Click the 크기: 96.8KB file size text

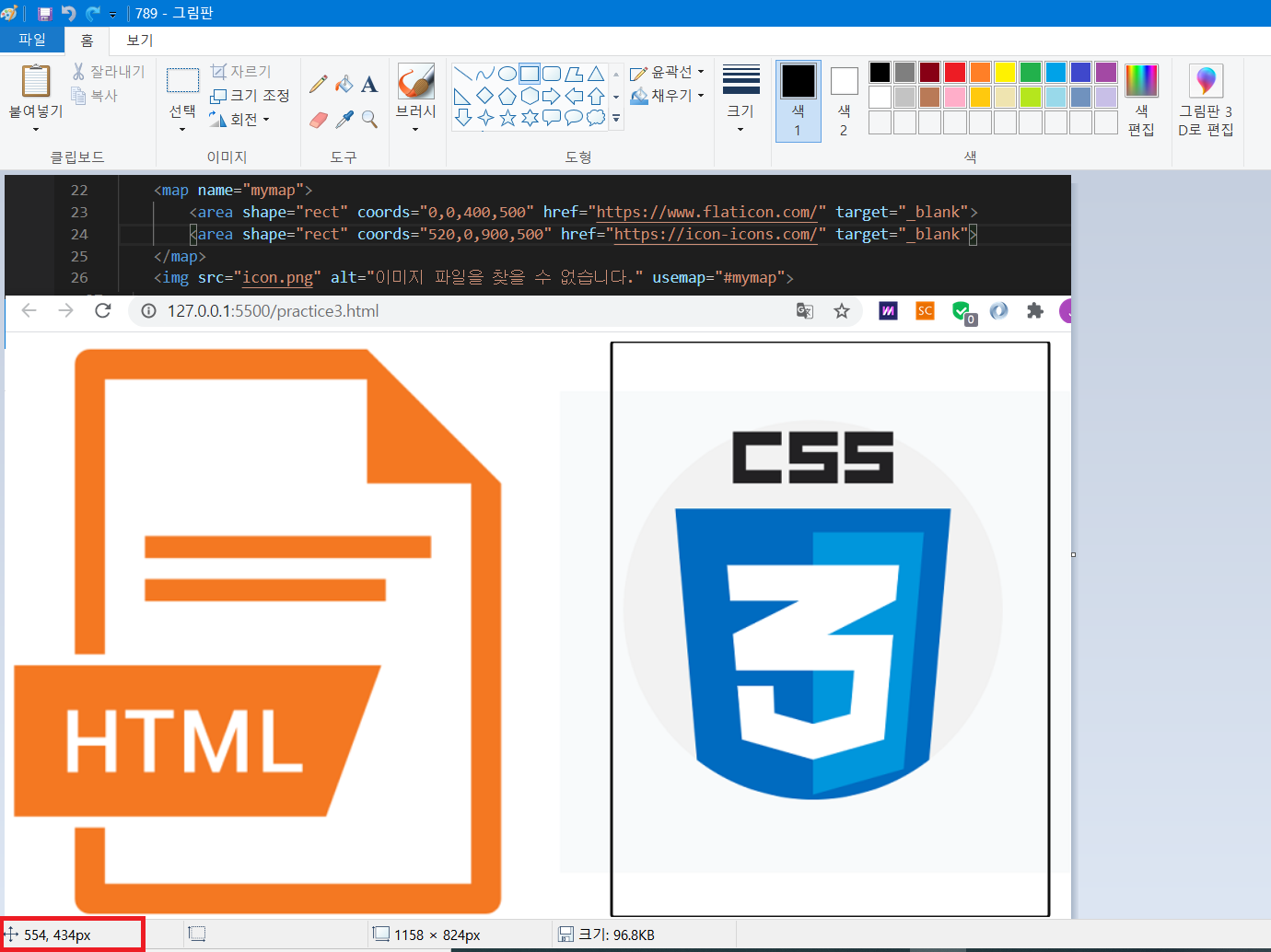616,935
